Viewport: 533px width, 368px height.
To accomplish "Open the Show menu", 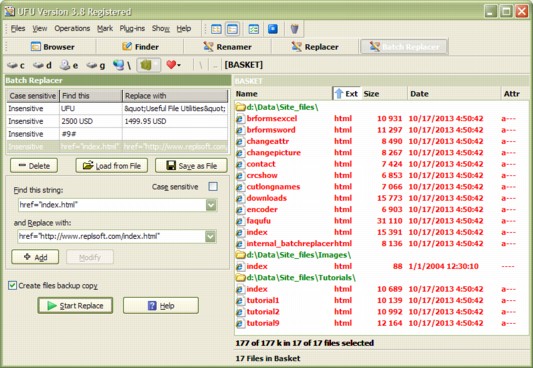I will (x=161, y=29).
